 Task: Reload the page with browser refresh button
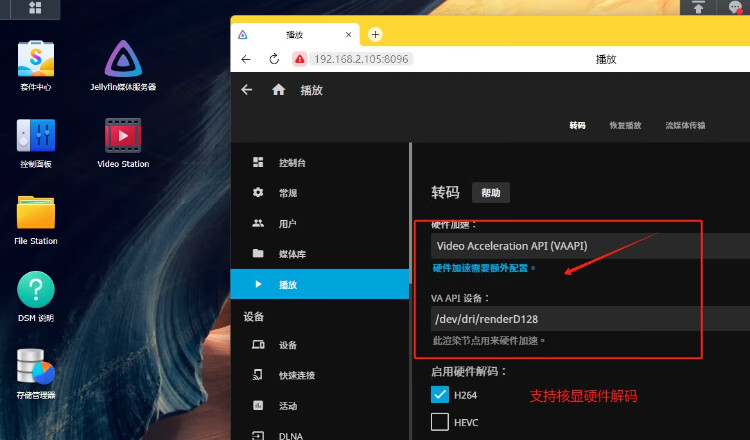(273, 59)
